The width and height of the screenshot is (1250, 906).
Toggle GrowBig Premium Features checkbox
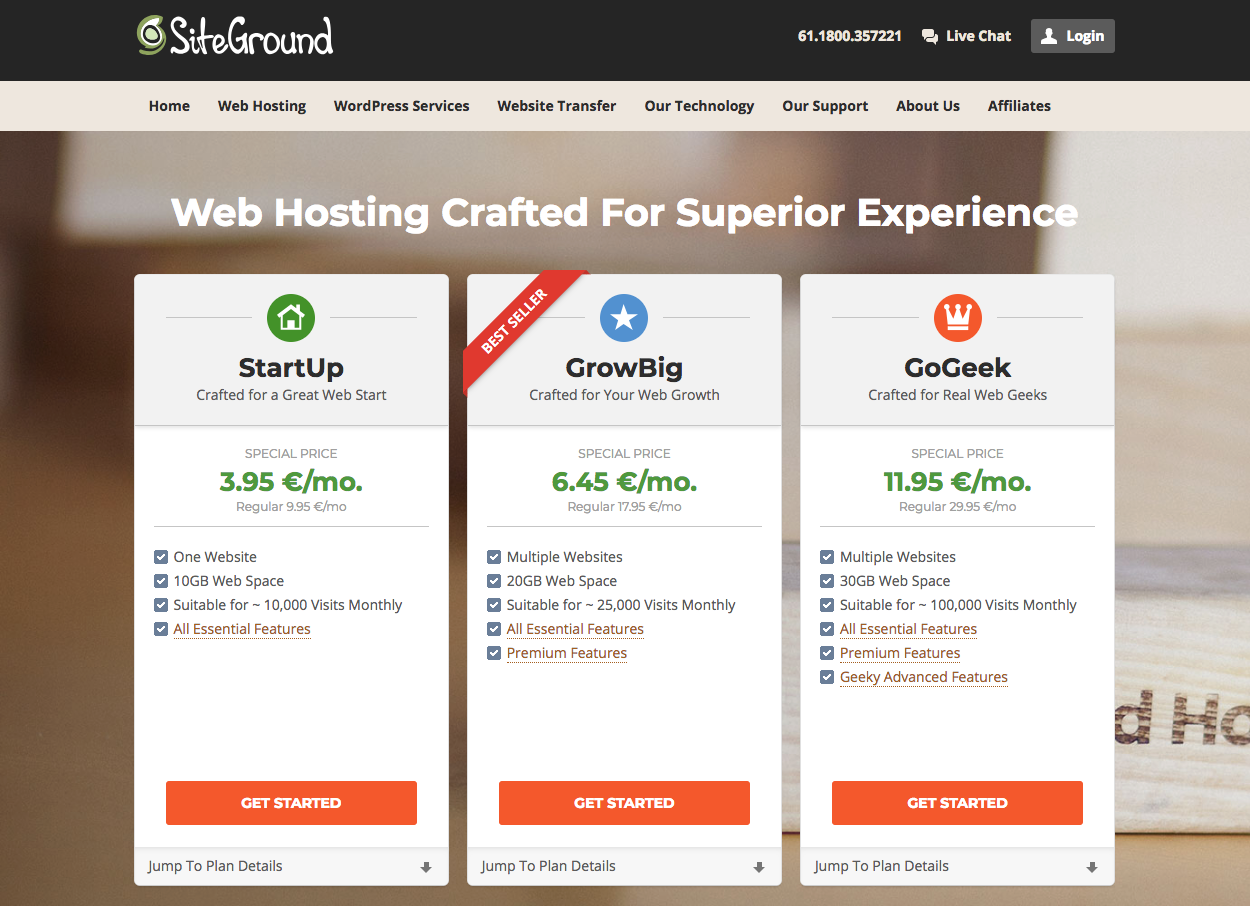coord(494,653)
